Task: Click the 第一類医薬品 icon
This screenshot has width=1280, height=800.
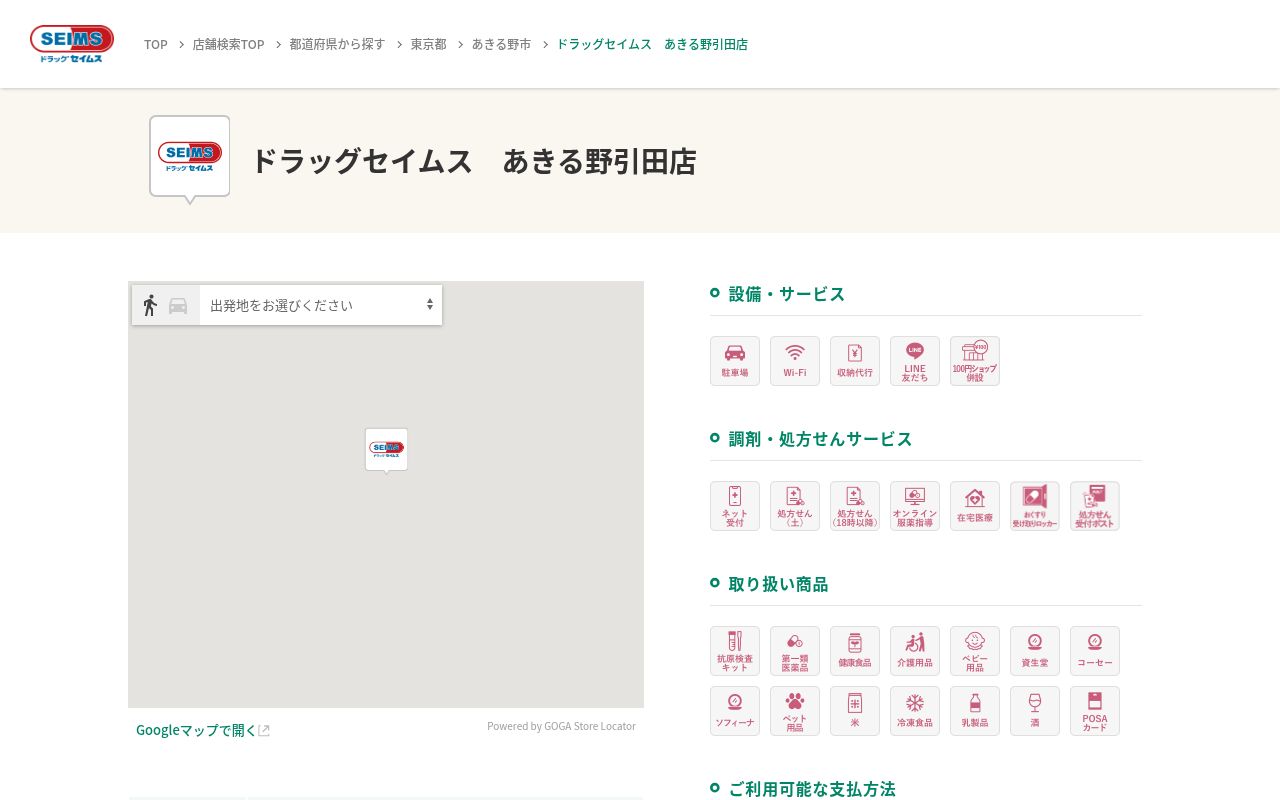Action: [795, 651]
